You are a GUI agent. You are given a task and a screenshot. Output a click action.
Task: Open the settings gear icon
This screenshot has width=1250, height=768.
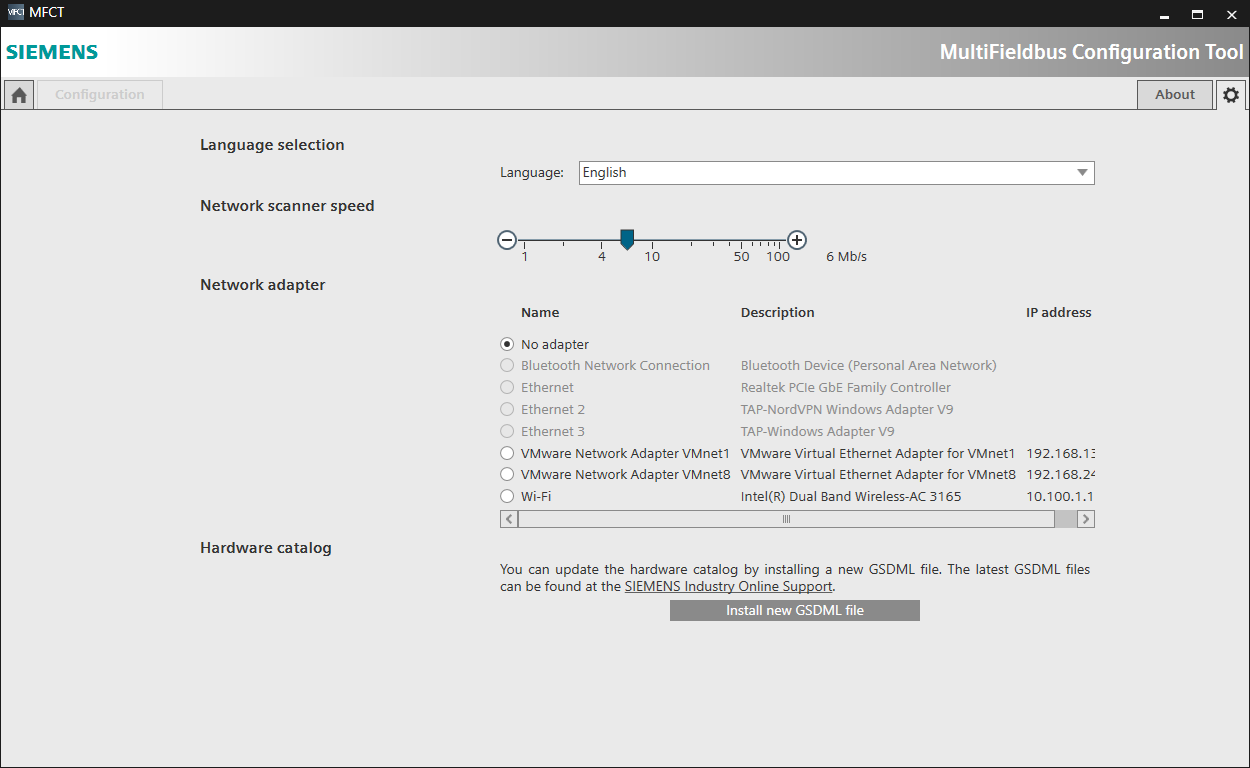pos(1231,95)
